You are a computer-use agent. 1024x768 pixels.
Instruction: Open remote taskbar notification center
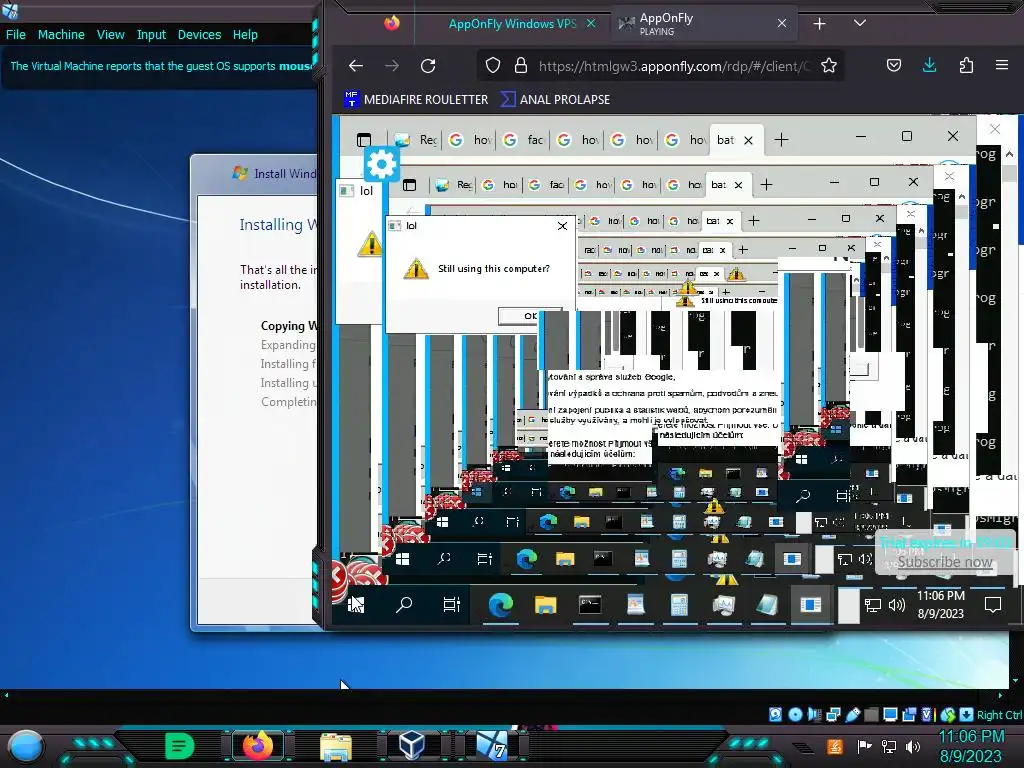point(993,605)
